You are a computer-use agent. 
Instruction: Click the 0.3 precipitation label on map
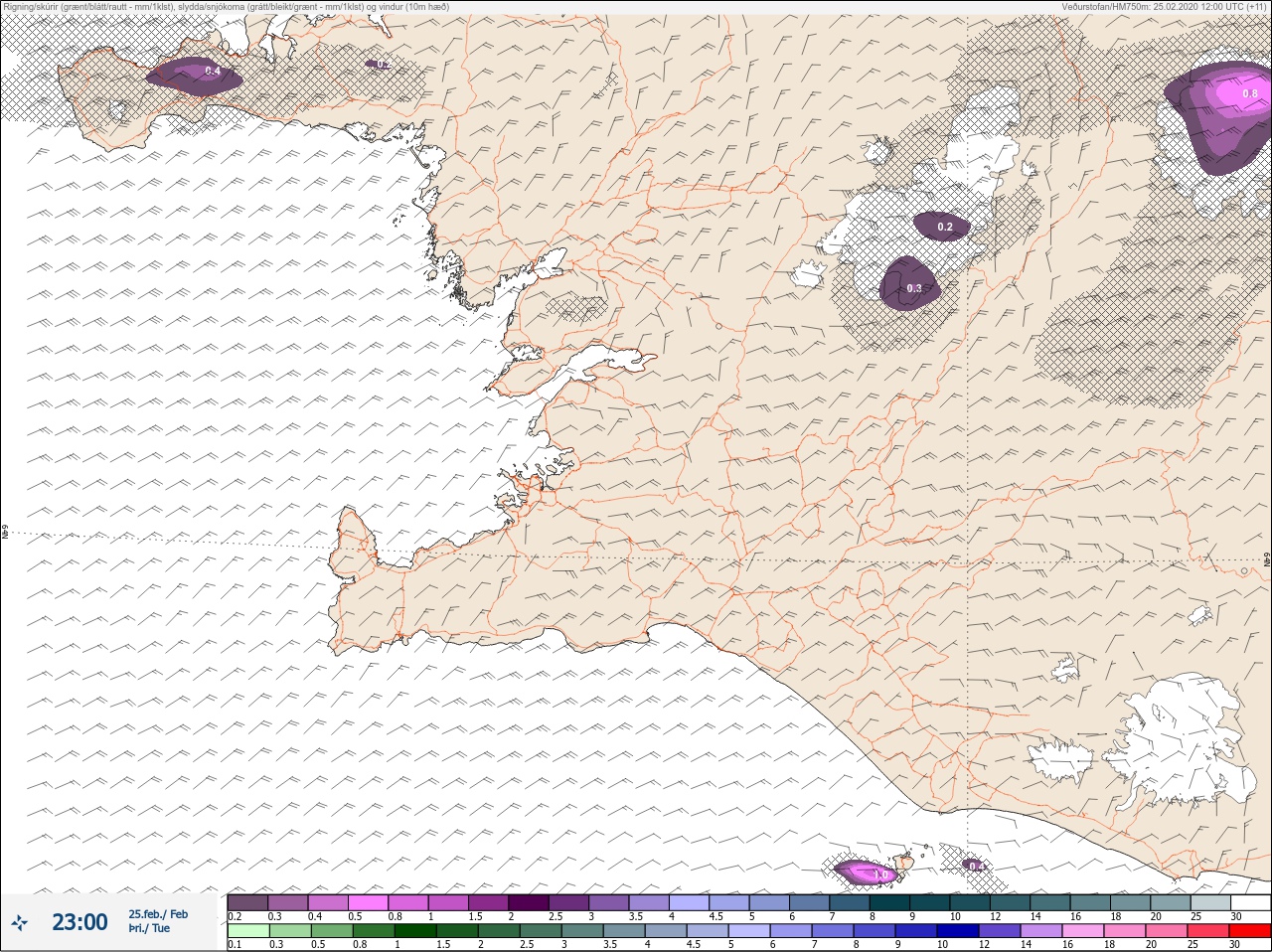914,289
